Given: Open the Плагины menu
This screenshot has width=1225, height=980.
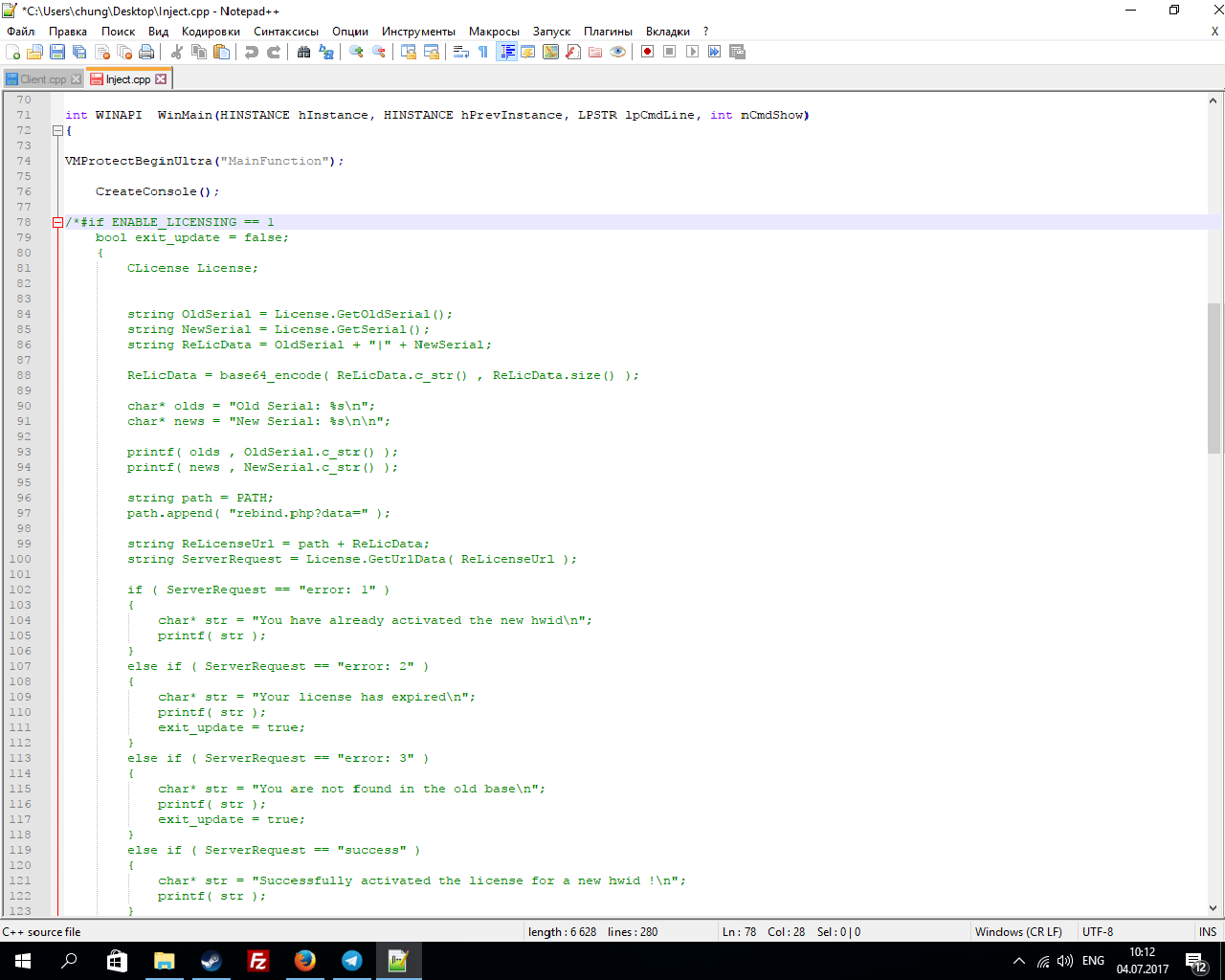Looking at the screenshot, I should point(608,32).
